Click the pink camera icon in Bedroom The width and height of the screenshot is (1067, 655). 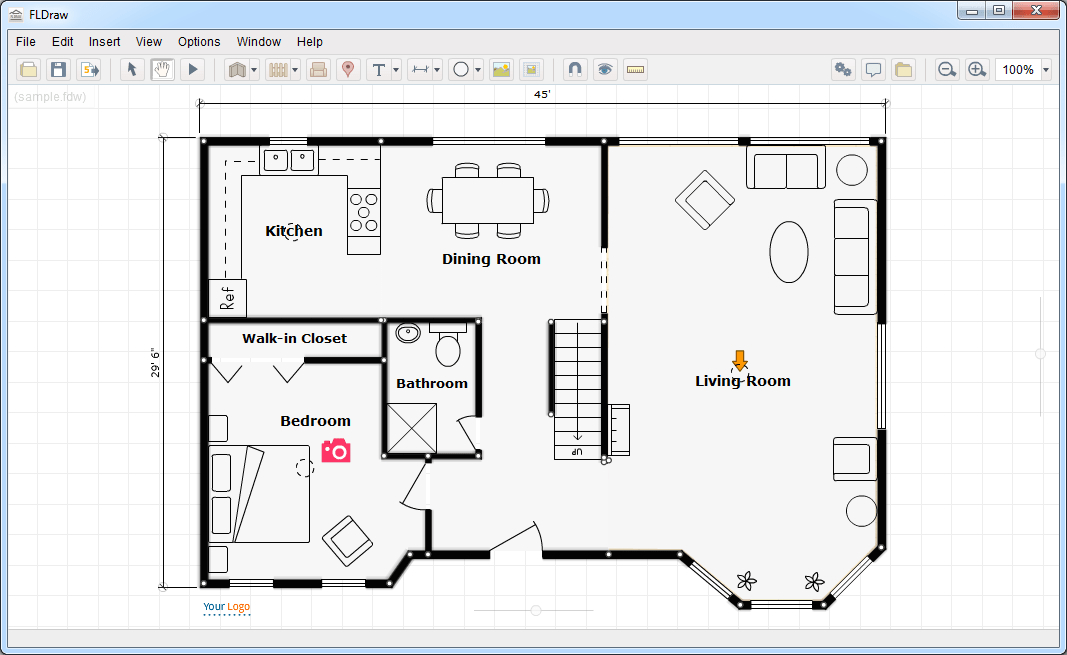coord(336,451)
